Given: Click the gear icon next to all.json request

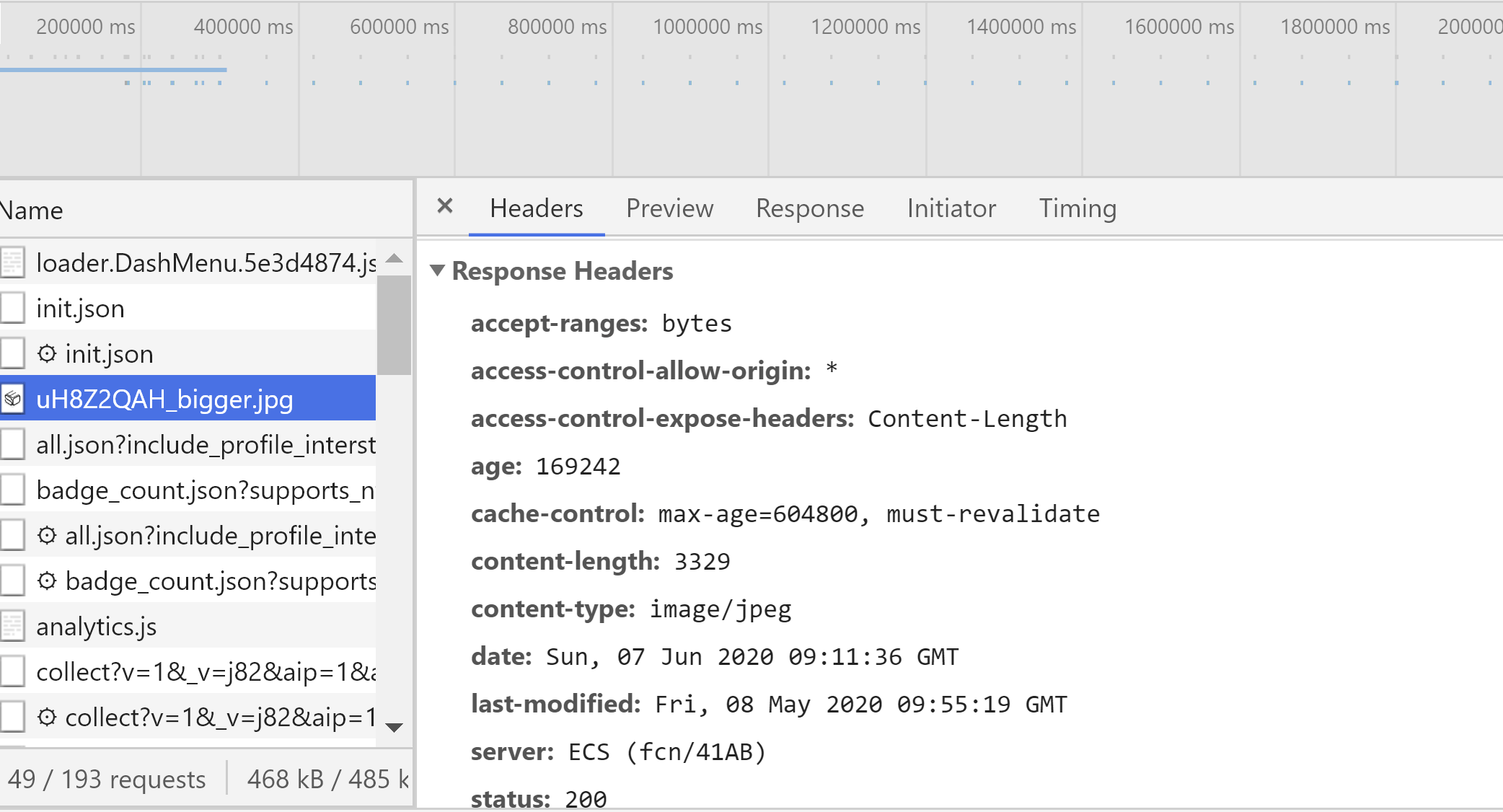Looking at the screenshot, I should click(x=47, y=534).
